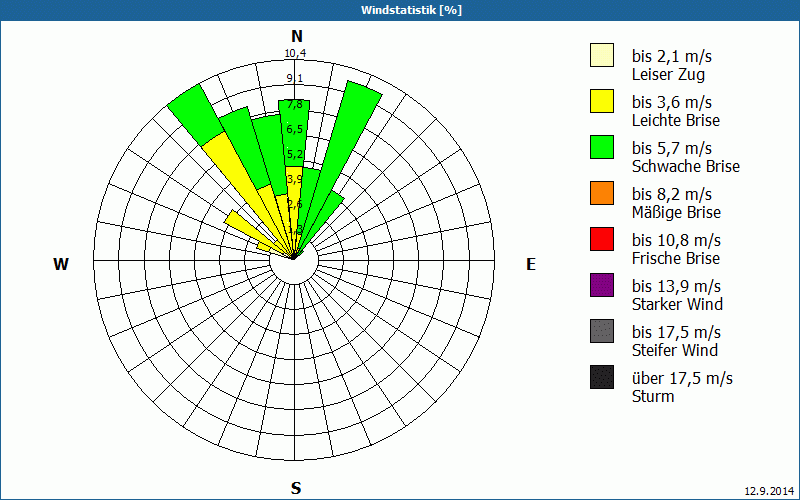
Task: Click the N compass label
Action: (296, 36)
